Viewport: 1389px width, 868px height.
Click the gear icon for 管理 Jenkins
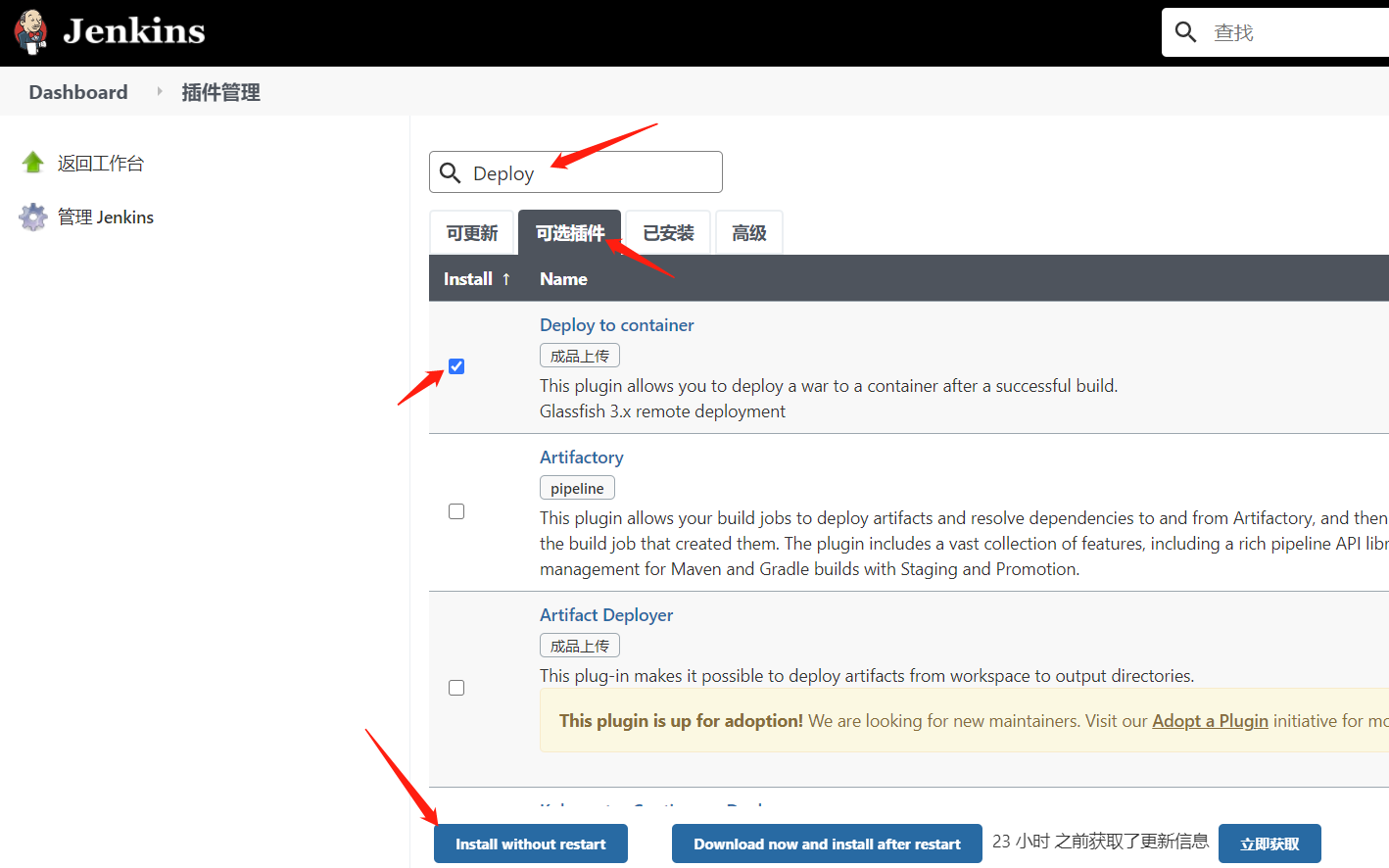[x=33, y=217]
